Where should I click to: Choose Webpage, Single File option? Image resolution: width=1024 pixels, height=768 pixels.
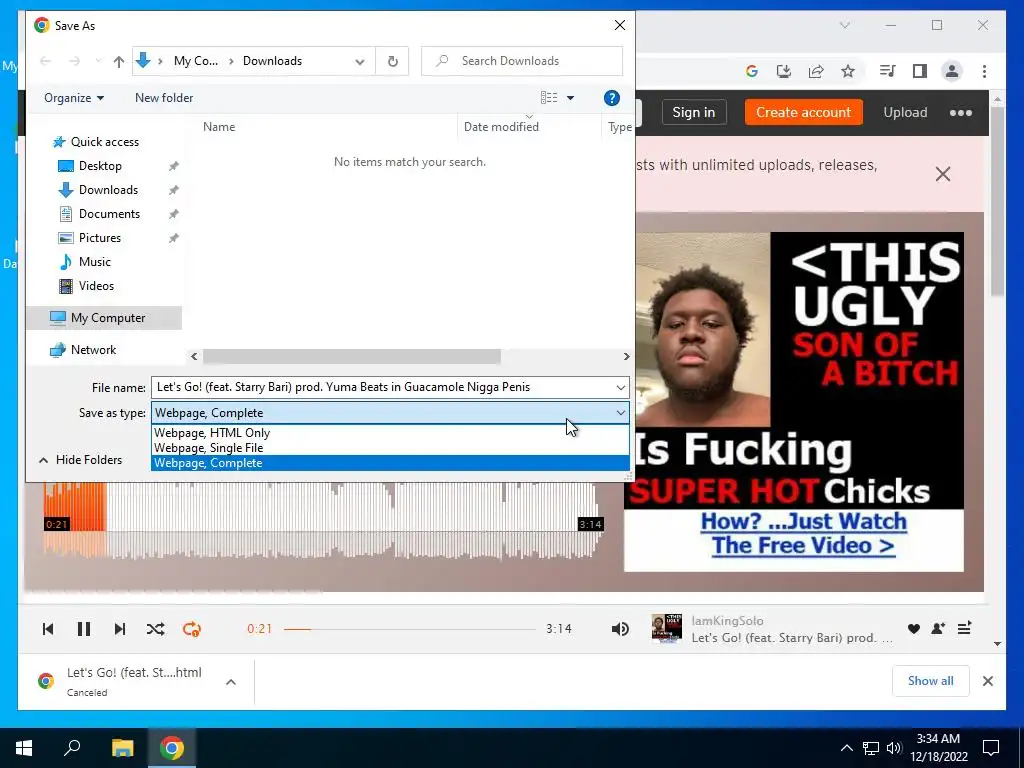391,448
